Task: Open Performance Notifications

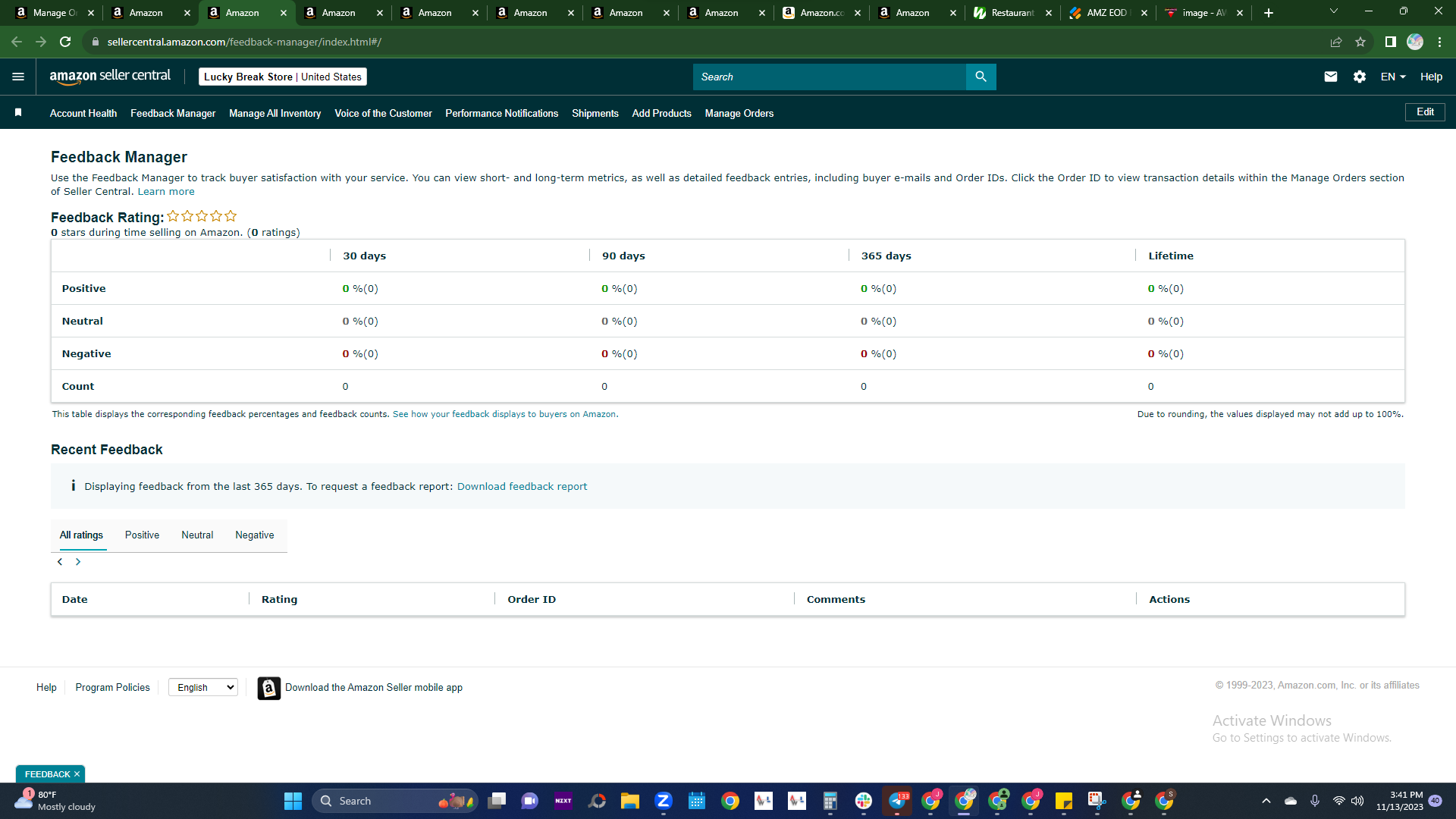Action: point(502,113)
